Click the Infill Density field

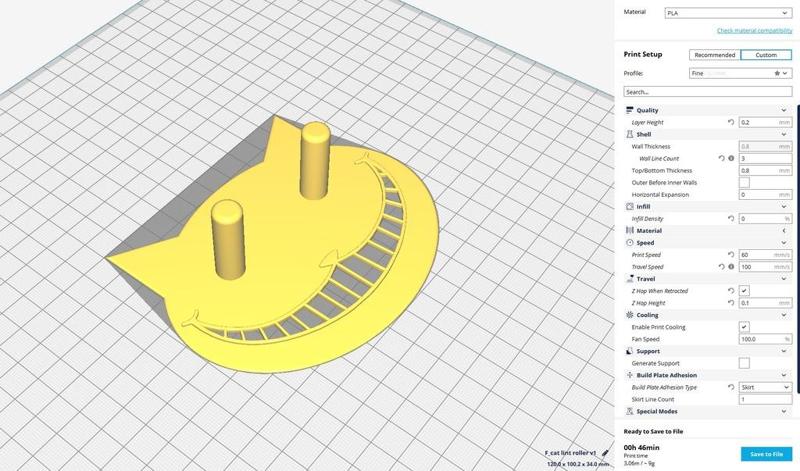coord(765,218)
